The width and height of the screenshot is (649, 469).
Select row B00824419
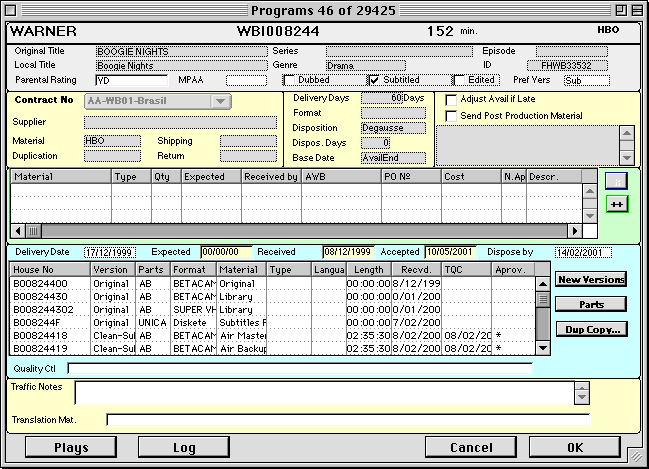[272, 349]
